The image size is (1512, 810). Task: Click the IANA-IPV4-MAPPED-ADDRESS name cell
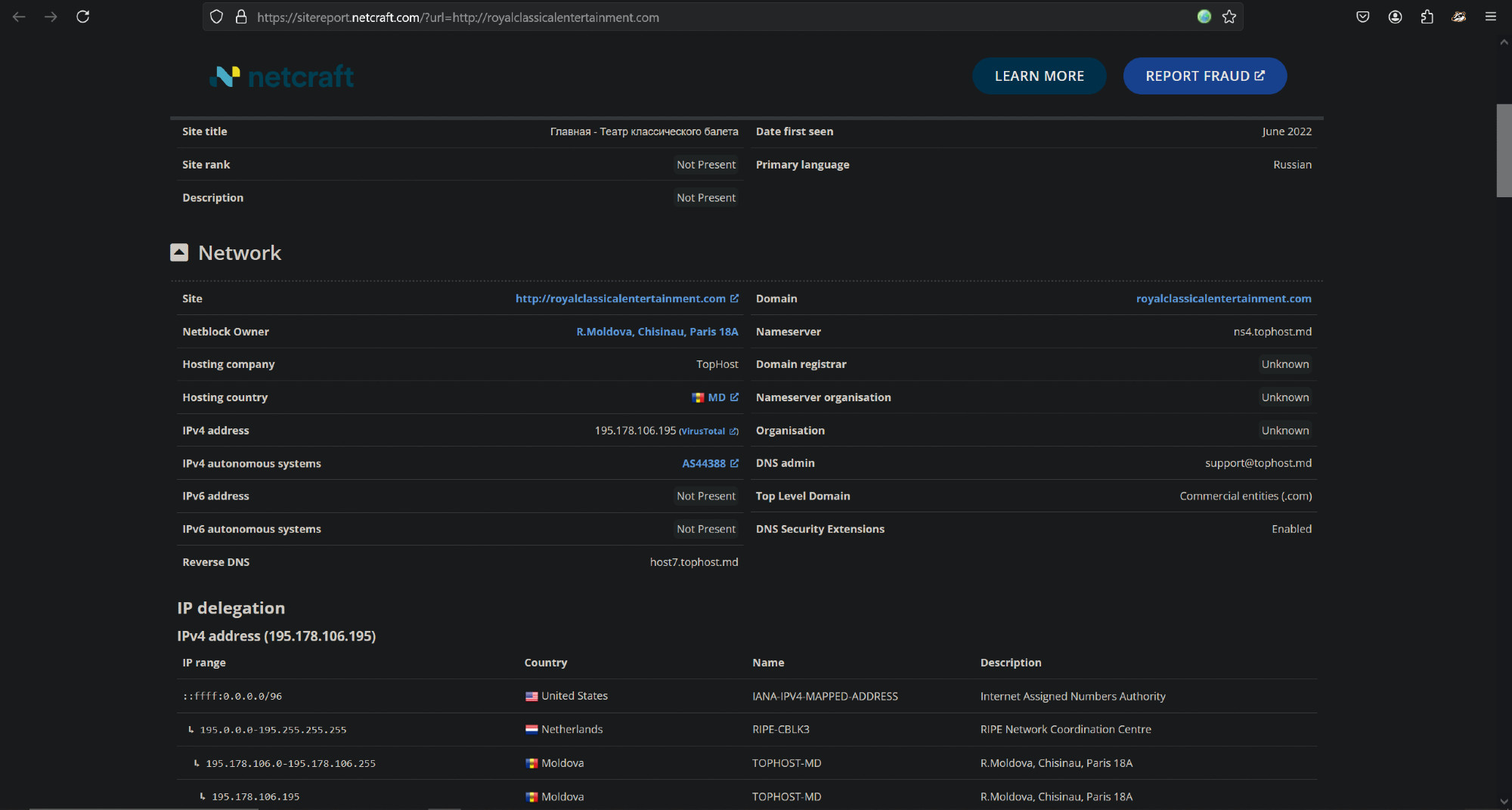825,697
